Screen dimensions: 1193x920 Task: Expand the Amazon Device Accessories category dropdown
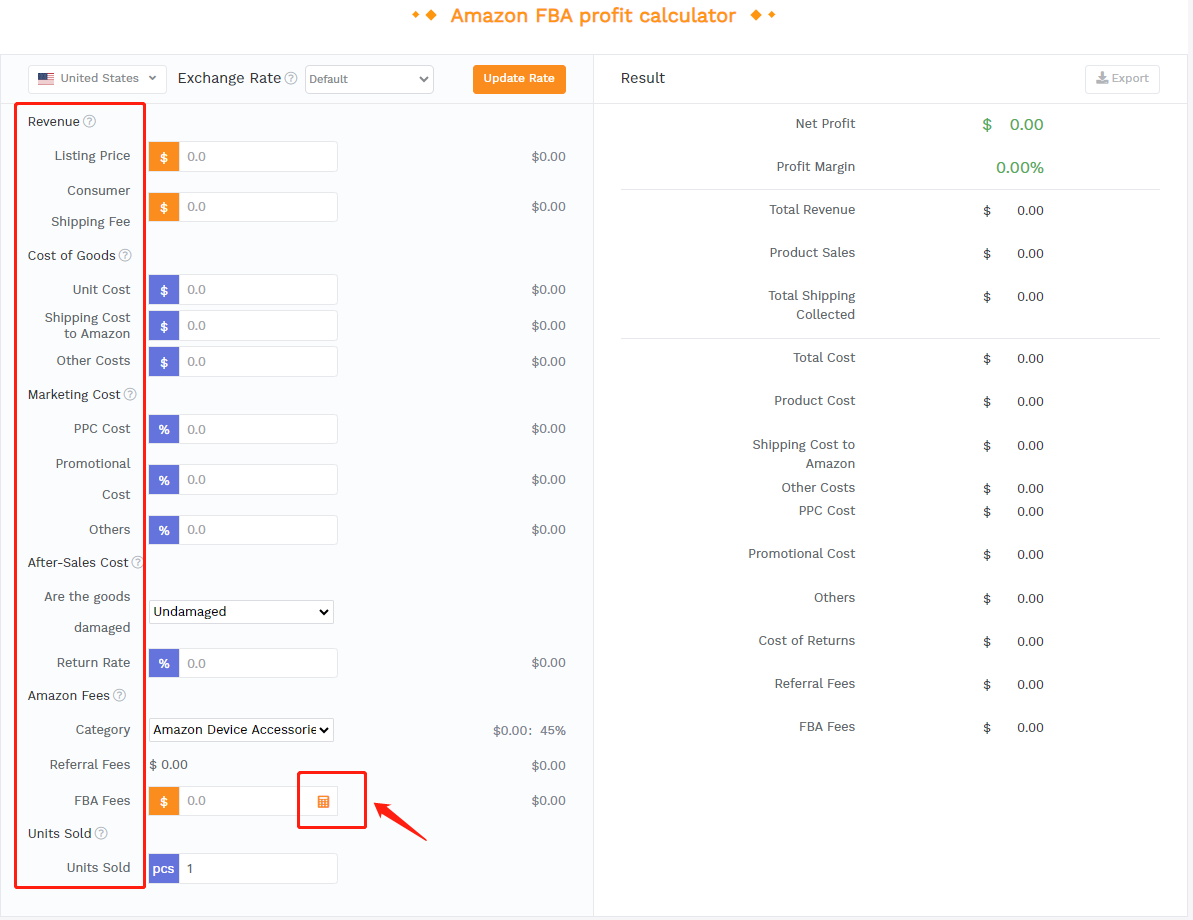(x=241, y=730)
